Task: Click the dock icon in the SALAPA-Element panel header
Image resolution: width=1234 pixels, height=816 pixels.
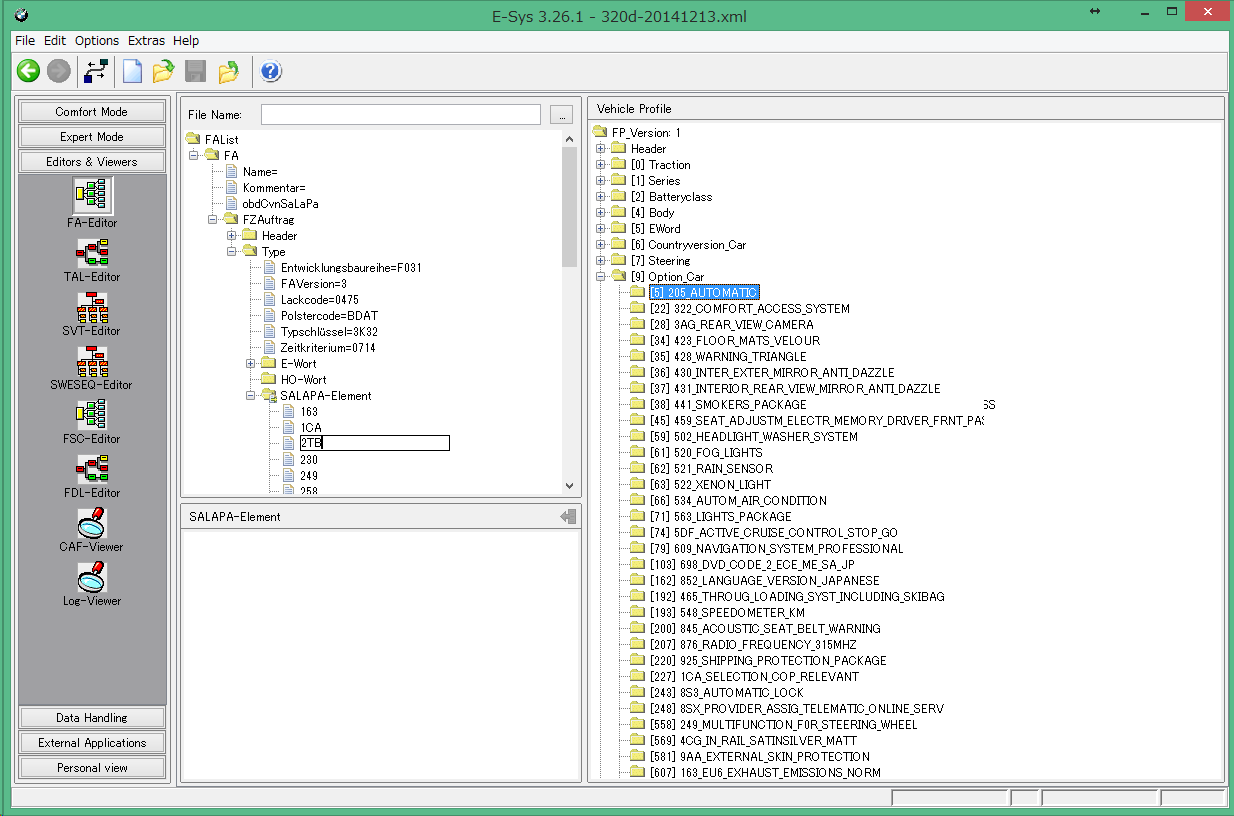Action: [x=568, y=516]
